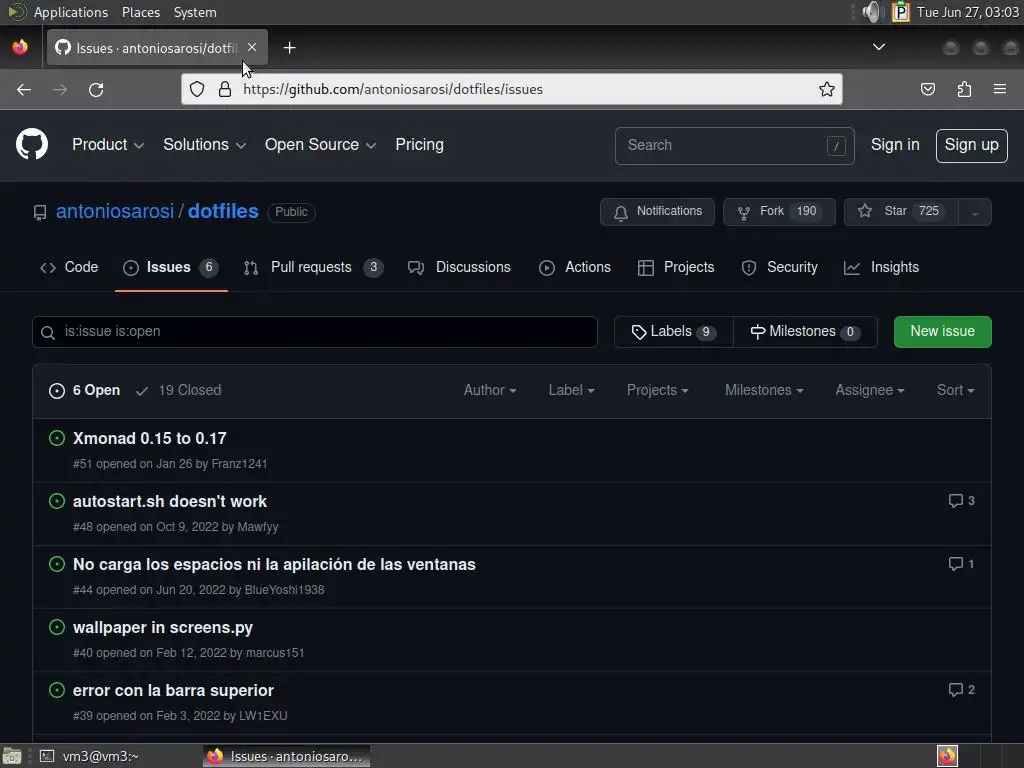Click the is:issue is:open filter field
The height and width of the screenshot is (768, 1024).
pyautogui.click(x=315, y=332)
